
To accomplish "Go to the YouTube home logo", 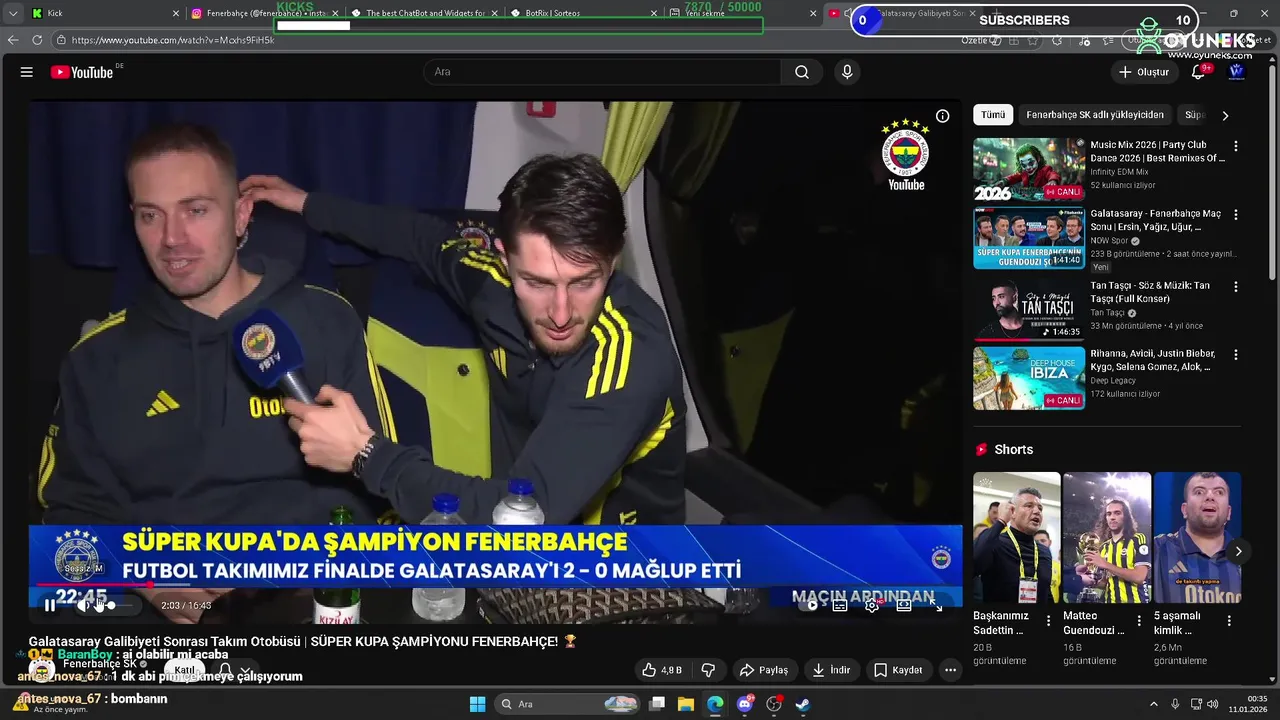I will pos(82,72).
